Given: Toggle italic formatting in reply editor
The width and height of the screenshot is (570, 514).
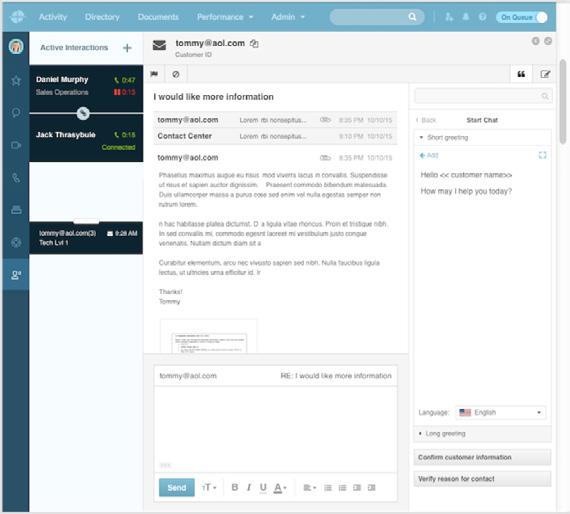Looking at the screenshot, I should (249, 487).
